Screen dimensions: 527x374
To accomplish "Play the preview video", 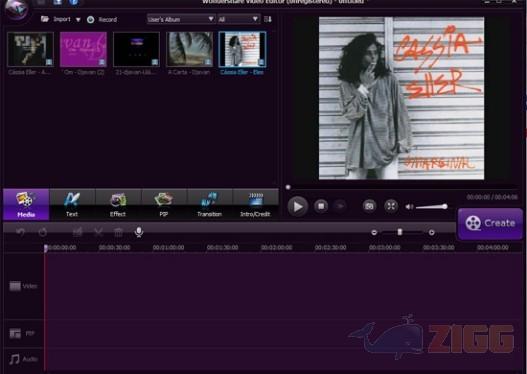I will point(297,206).
